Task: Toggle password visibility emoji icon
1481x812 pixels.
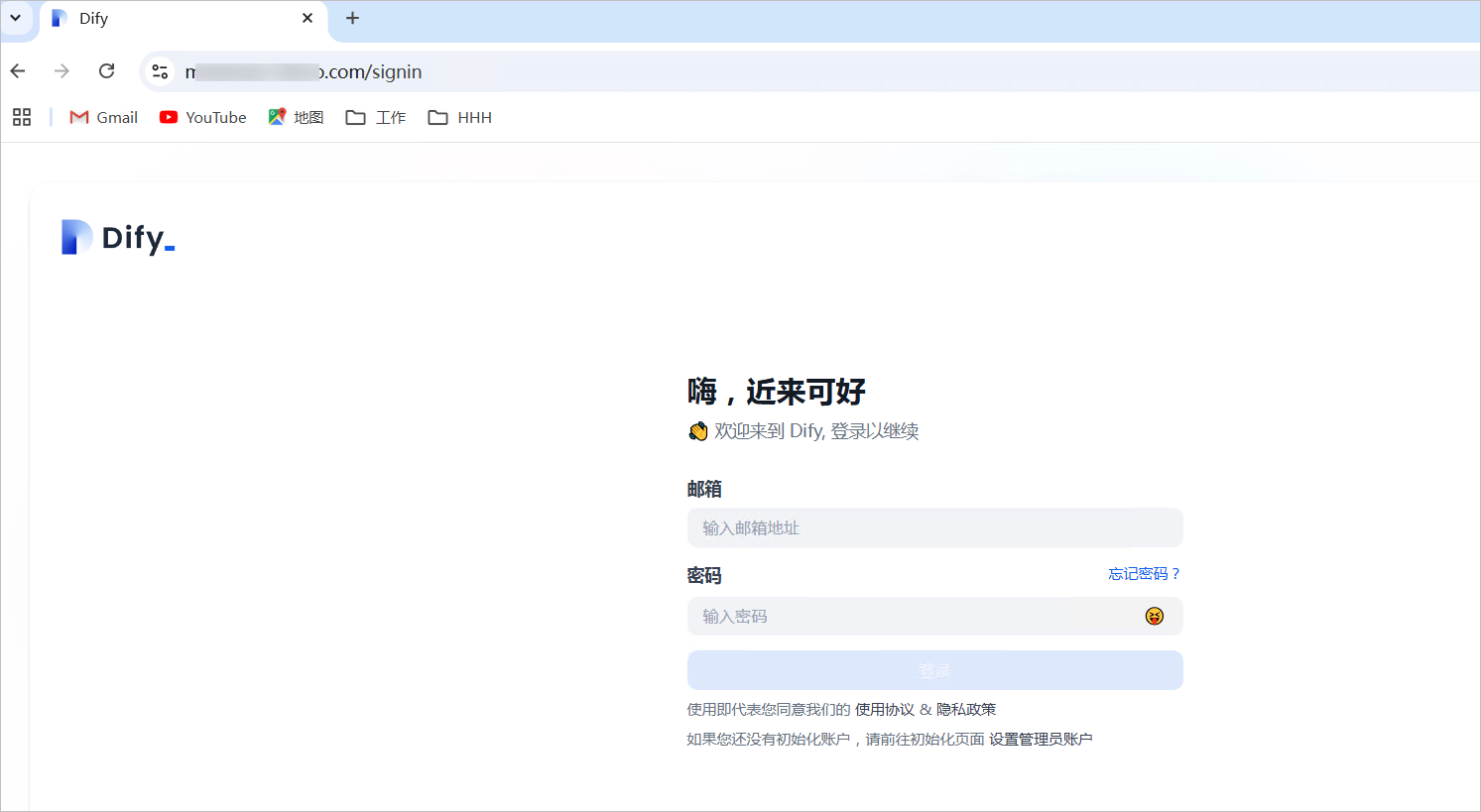Action: [1154, 617]
